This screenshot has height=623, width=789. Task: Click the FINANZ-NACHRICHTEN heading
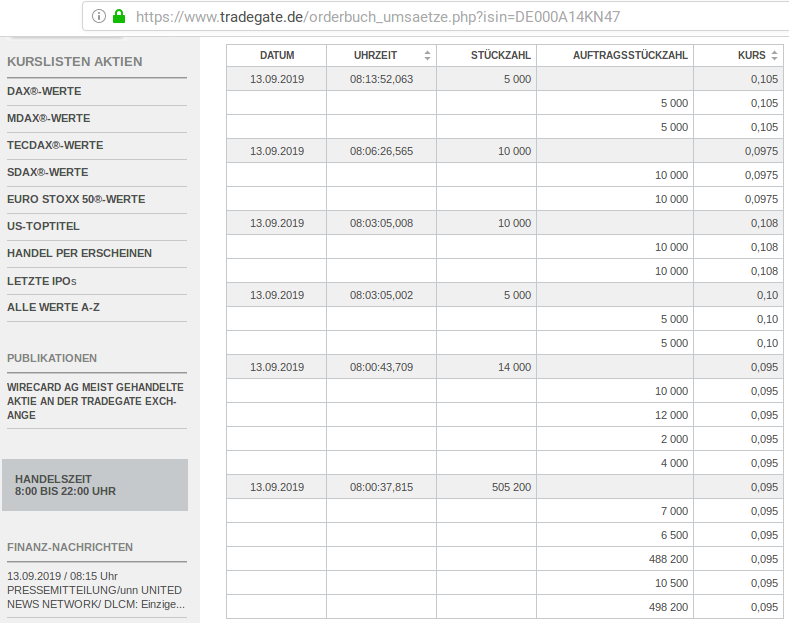click(70, 547)
